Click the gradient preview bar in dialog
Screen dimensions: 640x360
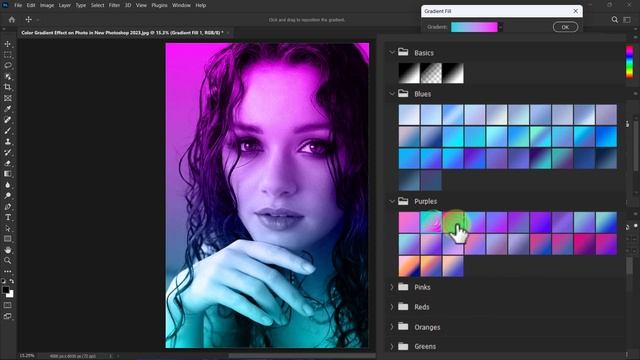click(x=474, y=27)
